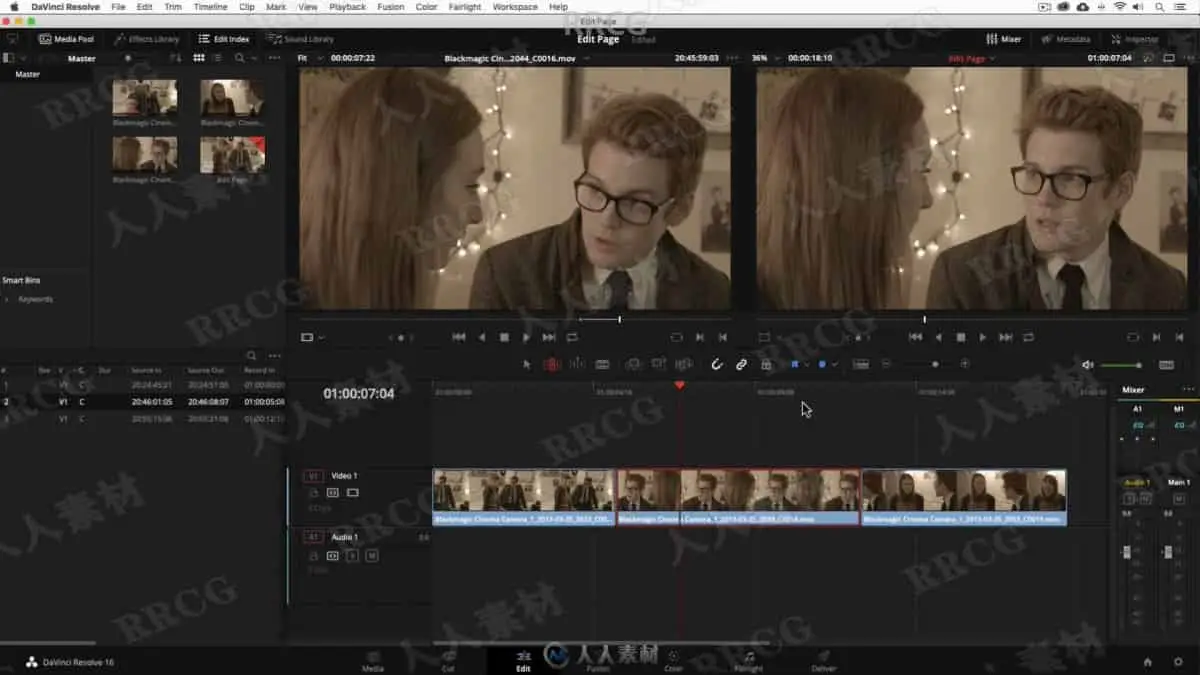Toggle the Linked Selection chain icon
Screen dimensions: 1200x675
tap(741, 365)
